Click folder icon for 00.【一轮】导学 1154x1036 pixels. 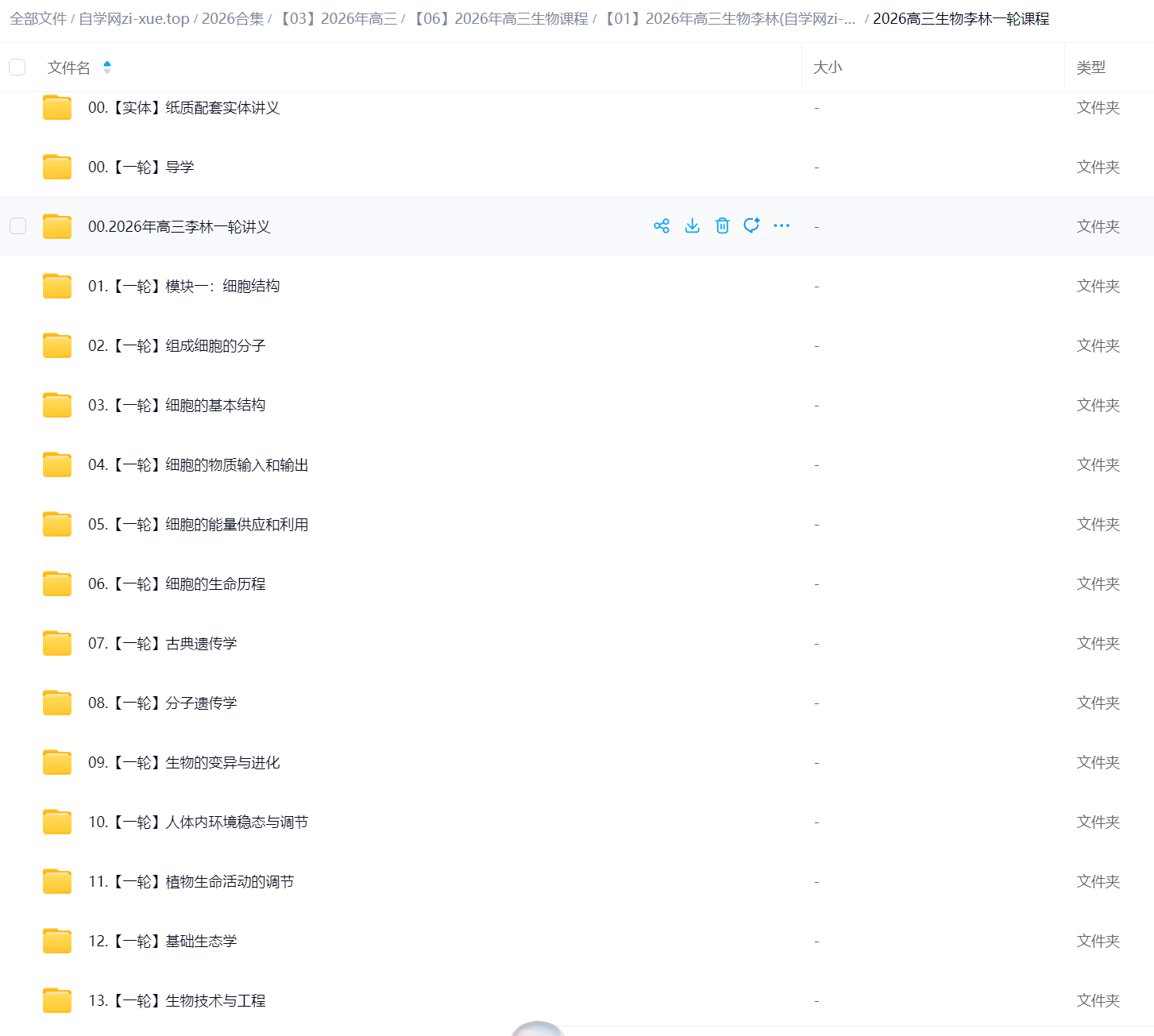point(57,167)
